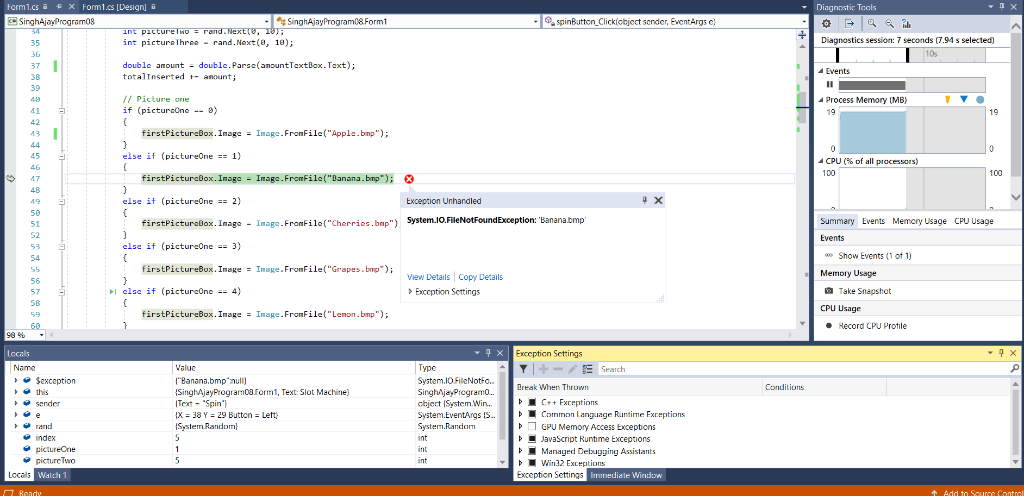1024x496 pixels.
Task: Open the Events tab in Diagnostic Tools
Action: pos(873,221)
